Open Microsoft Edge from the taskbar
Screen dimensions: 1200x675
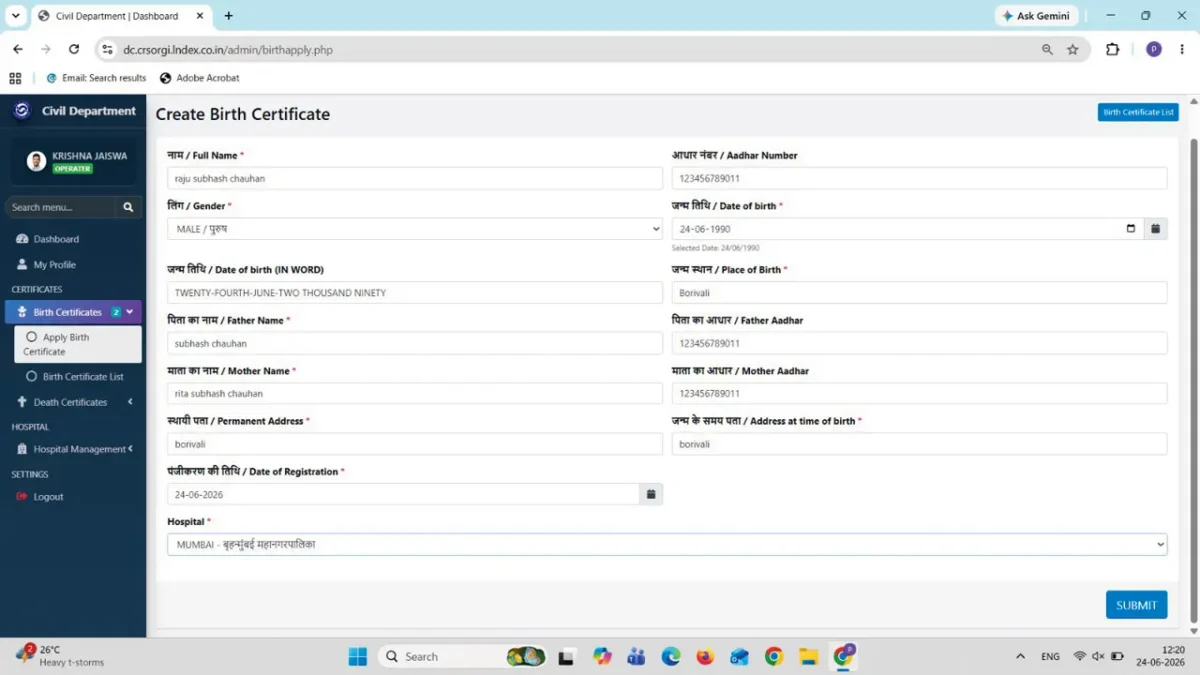pyautogui.click(x=671, y=656)
